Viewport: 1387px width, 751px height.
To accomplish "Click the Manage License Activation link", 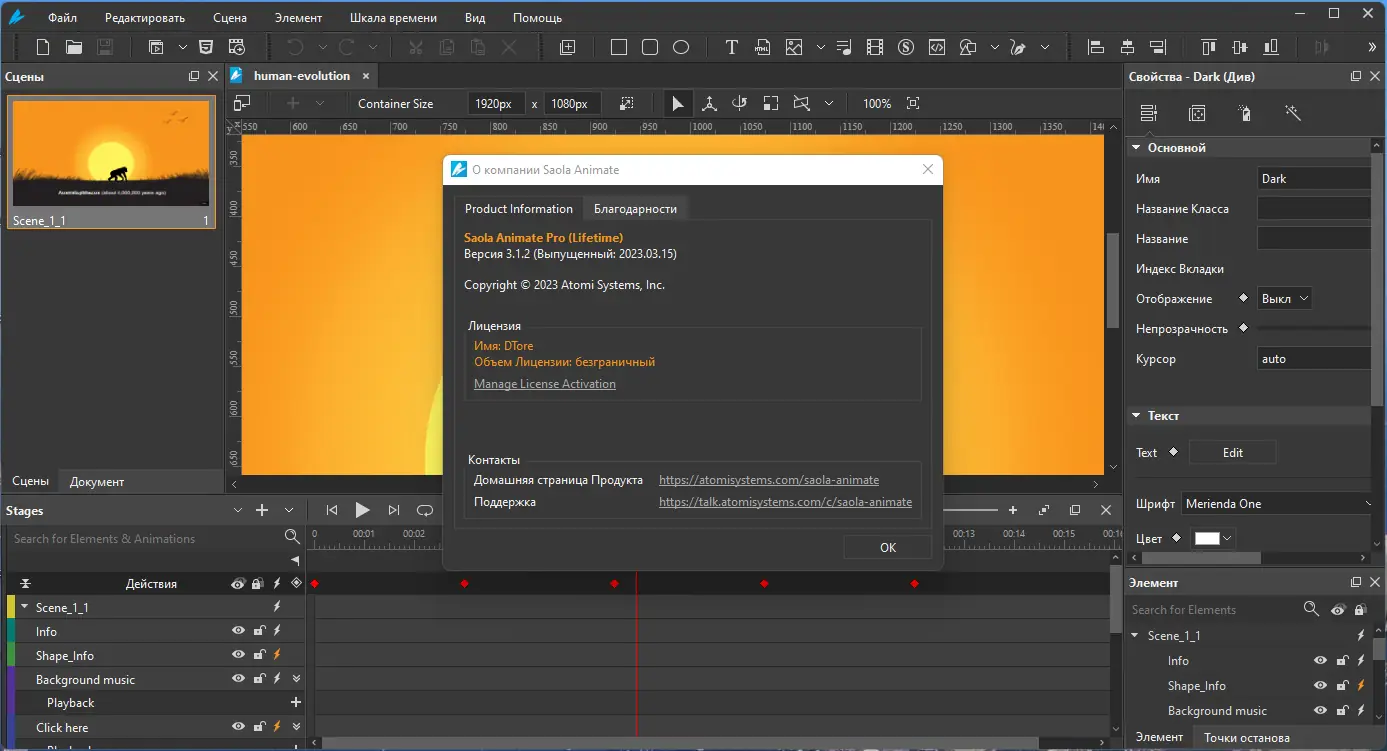I will [x=544, y=384].
